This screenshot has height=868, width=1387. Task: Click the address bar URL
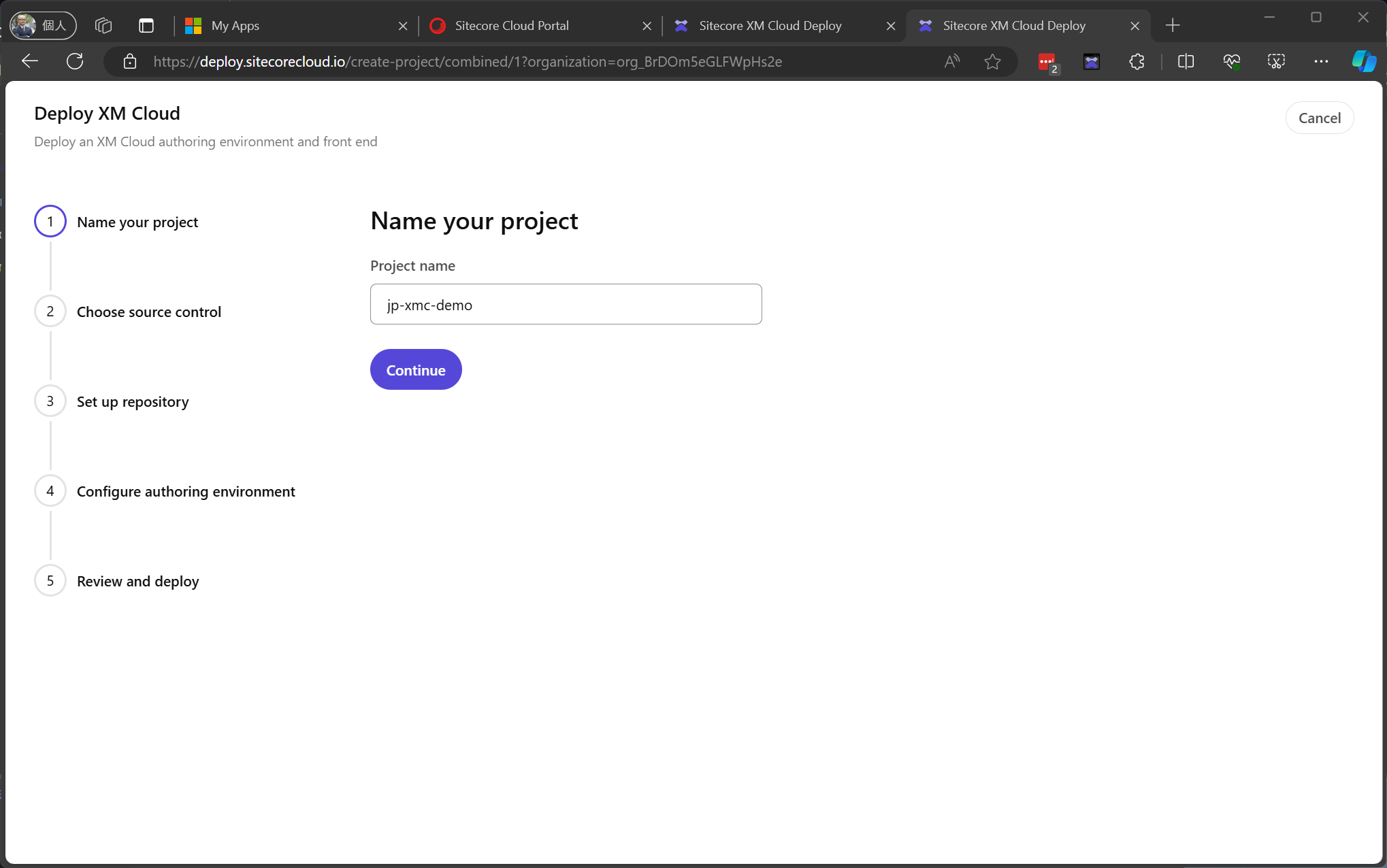coord(468,62)
